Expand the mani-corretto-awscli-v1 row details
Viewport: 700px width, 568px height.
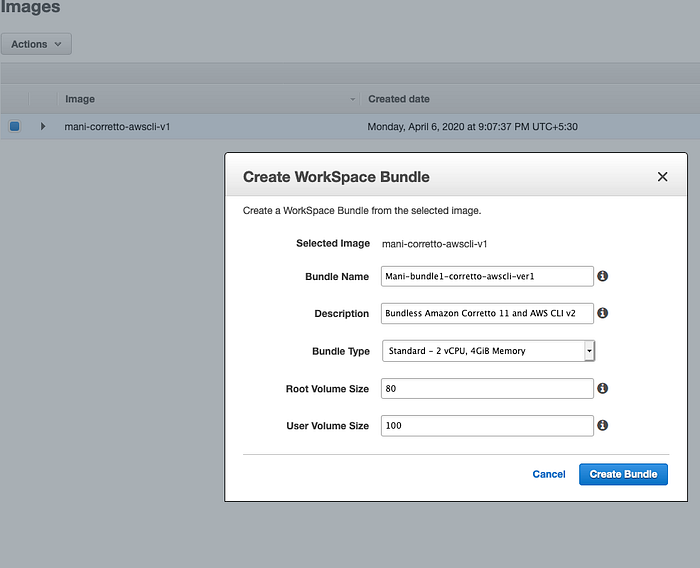43,127
